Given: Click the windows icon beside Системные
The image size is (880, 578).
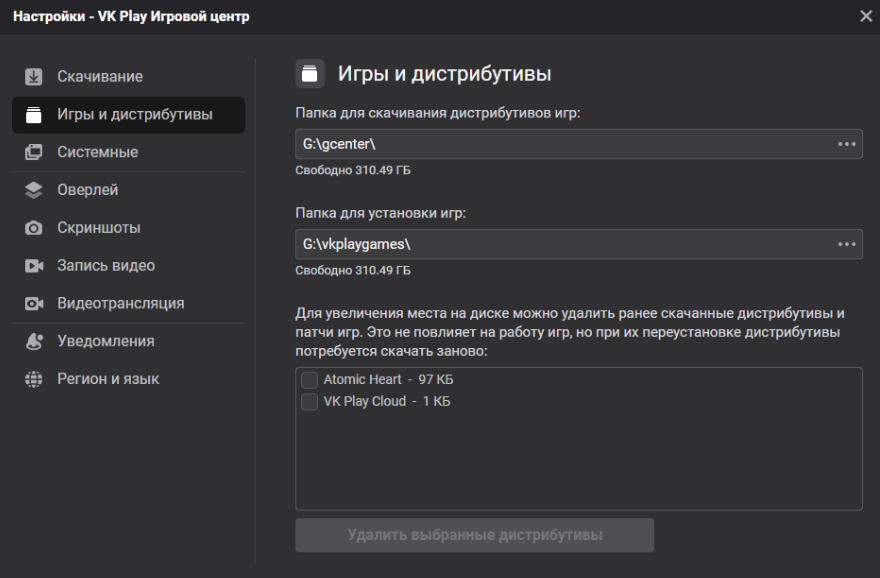Looking at the screenshot, I should (34, 152).
